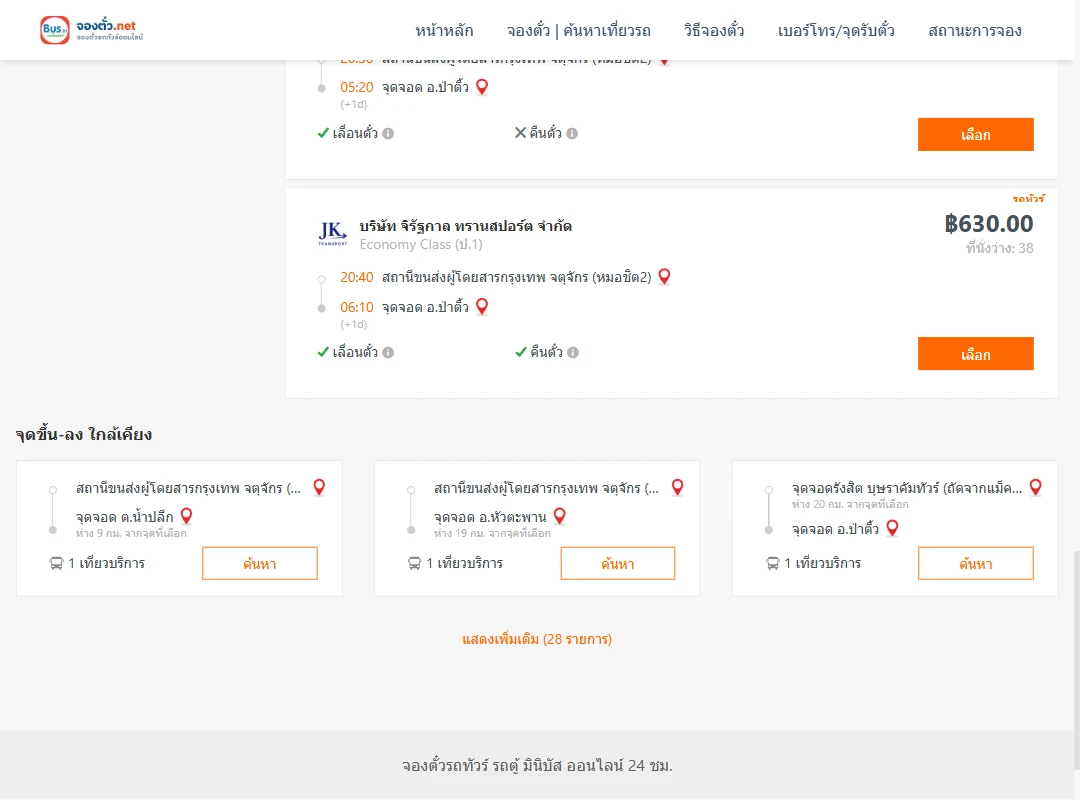The image size is (1080, 800).
Task: Go to หน้าหลัก home page
Action: tap(444, 30)
